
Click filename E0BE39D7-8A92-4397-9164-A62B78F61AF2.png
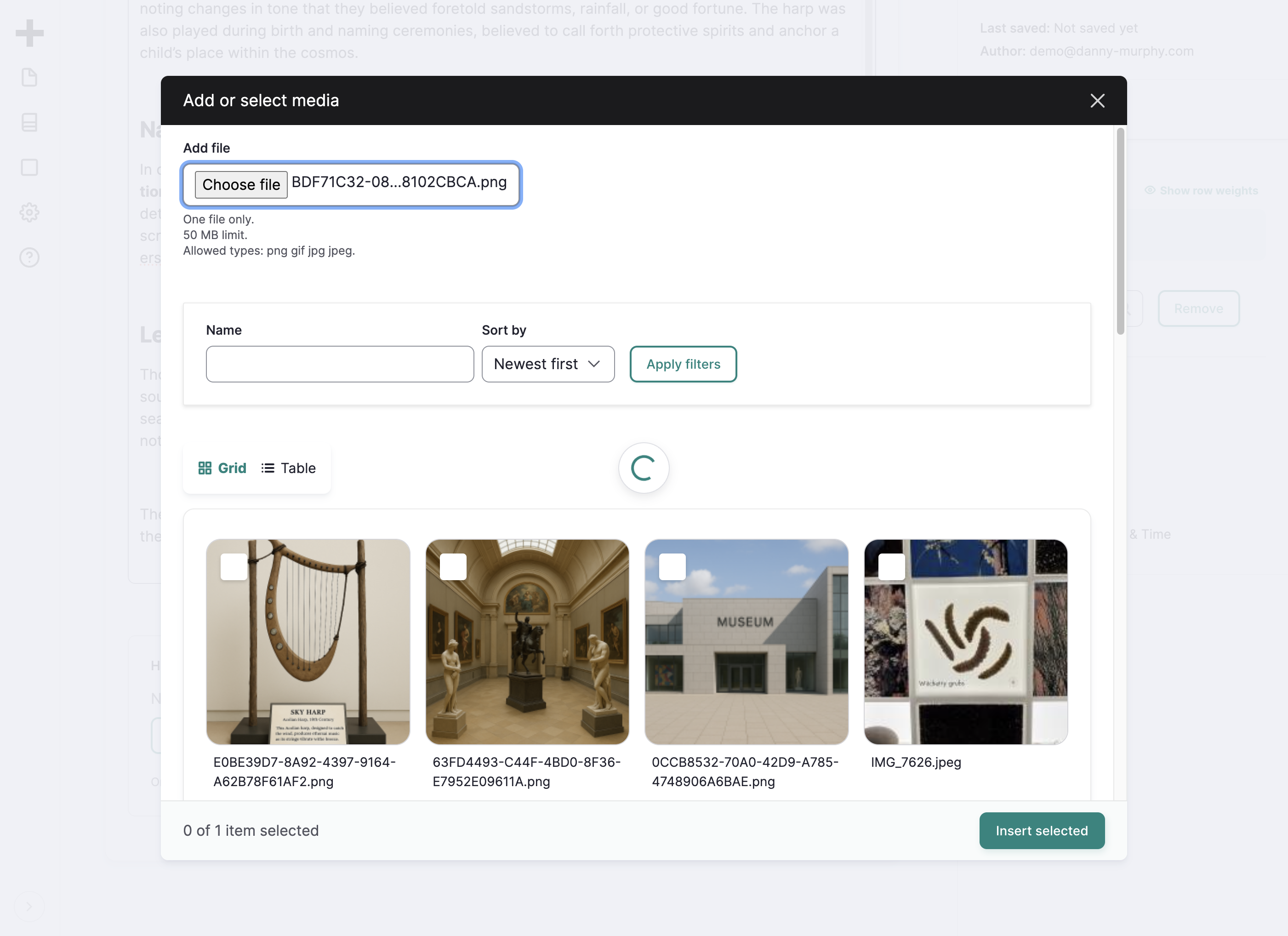(304, 772)
